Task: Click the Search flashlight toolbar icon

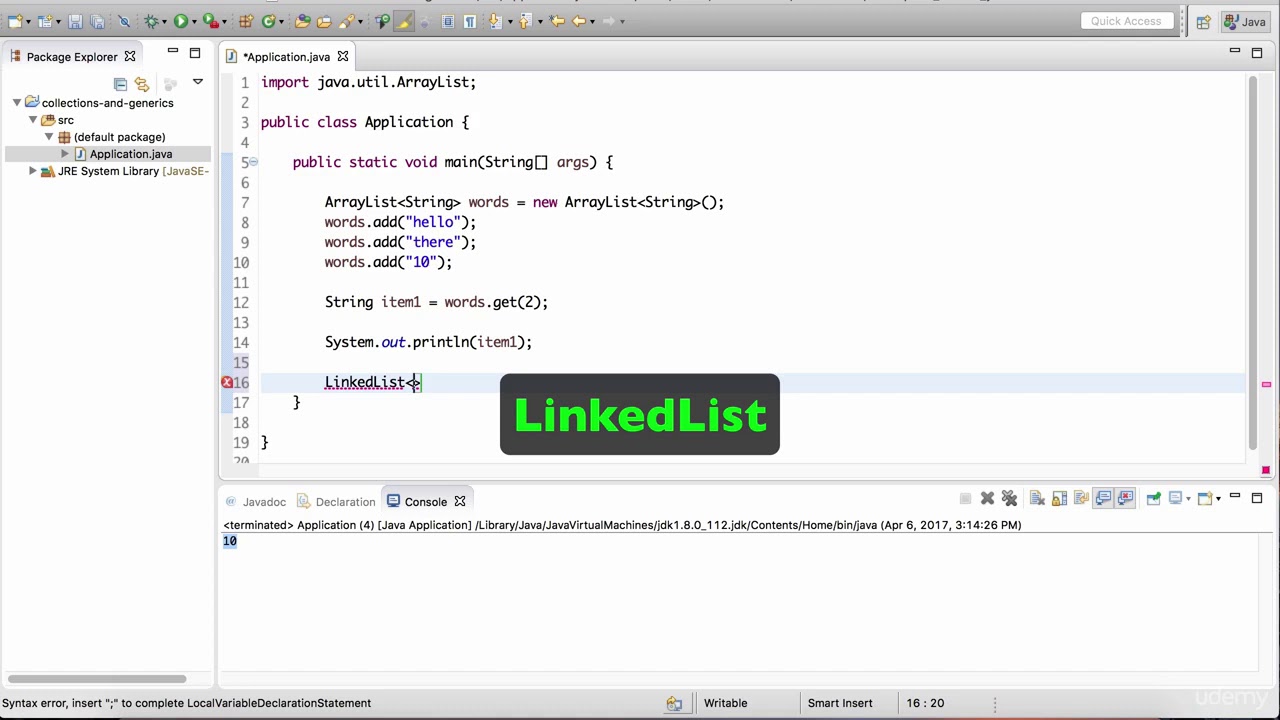Action: click(347, 21)
